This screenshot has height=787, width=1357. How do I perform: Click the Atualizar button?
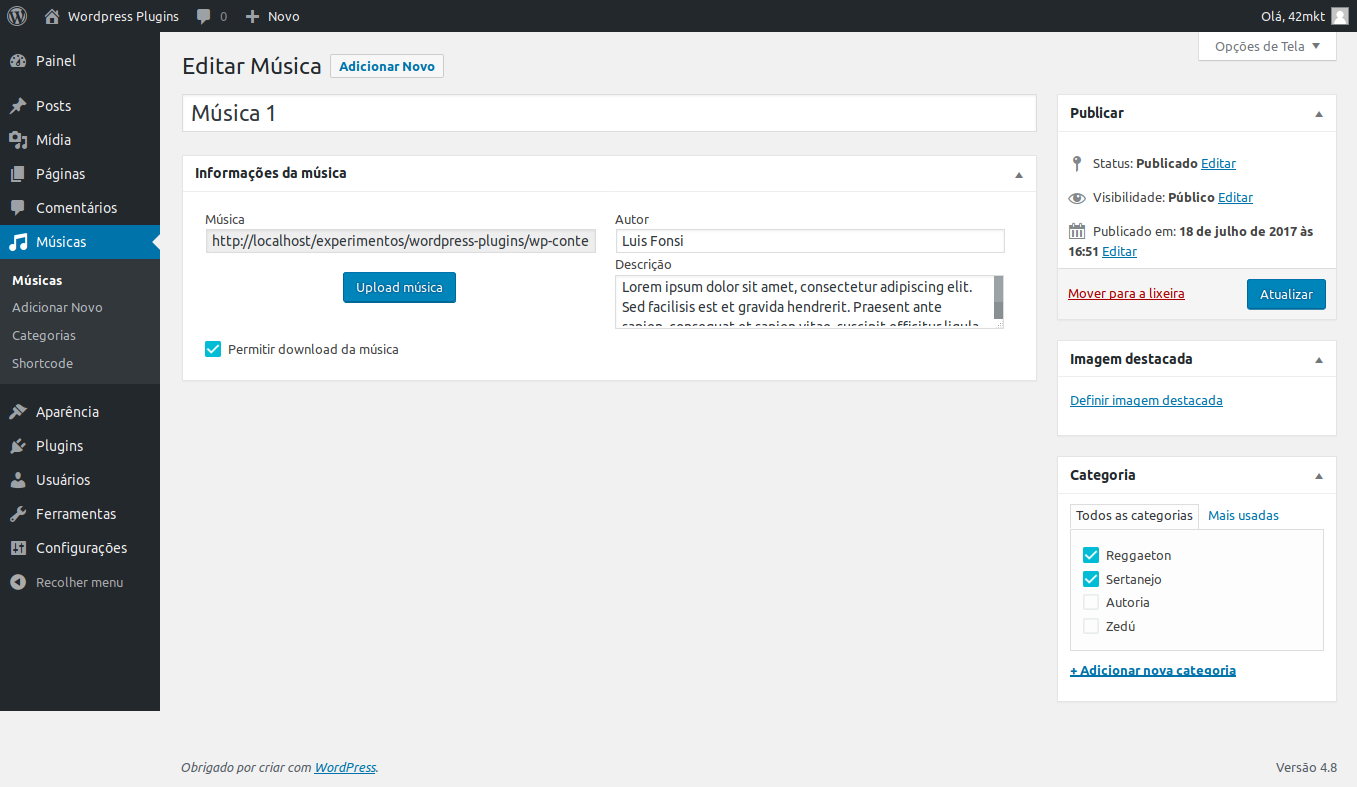click(x=1286, y=294)
